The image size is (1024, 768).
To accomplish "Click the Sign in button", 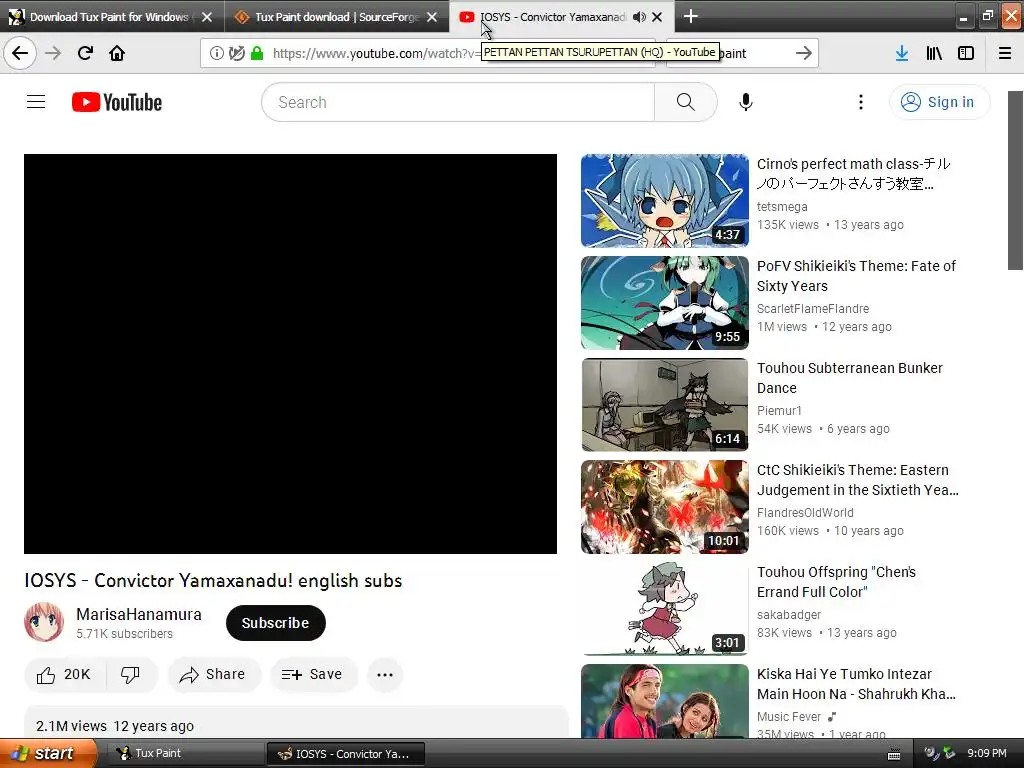I will tap(939, 102).
